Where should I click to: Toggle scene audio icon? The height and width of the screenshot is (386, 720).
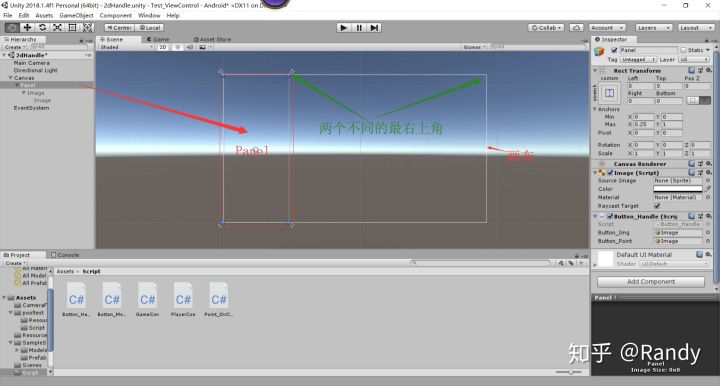tap(190, 47)
